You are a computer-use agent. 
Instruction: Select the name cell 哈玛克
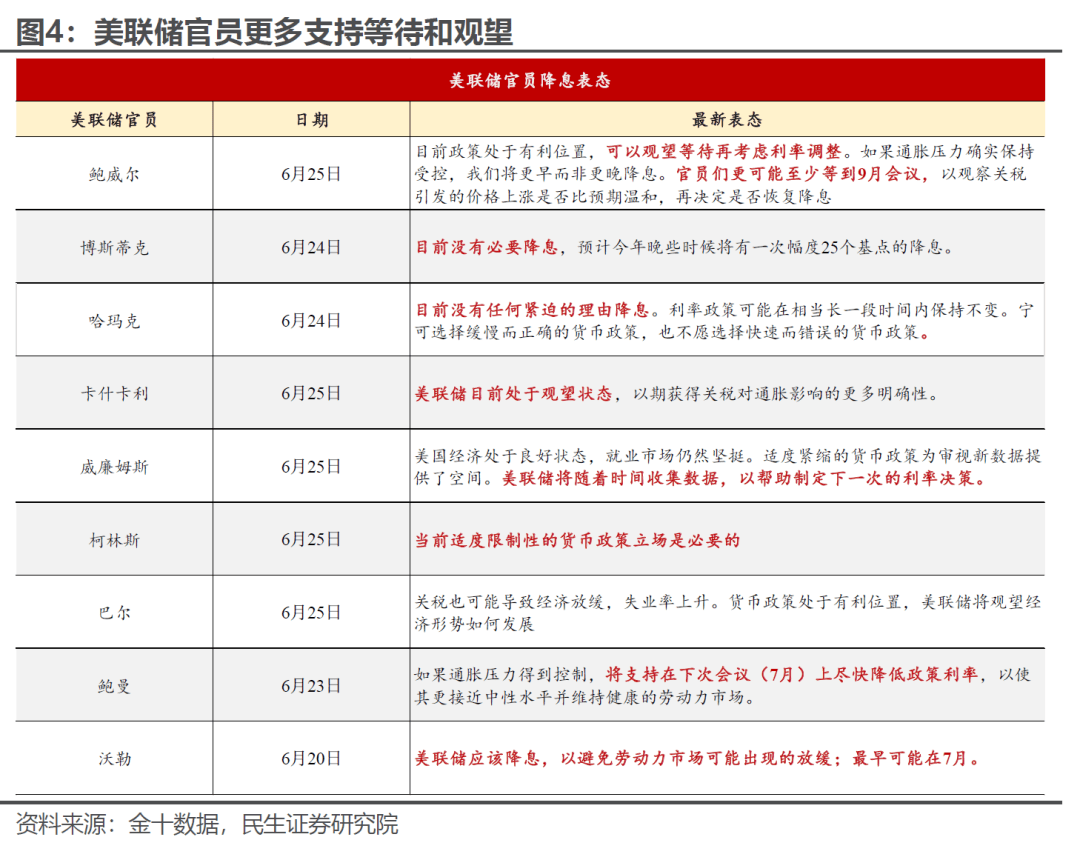(114, 321)
